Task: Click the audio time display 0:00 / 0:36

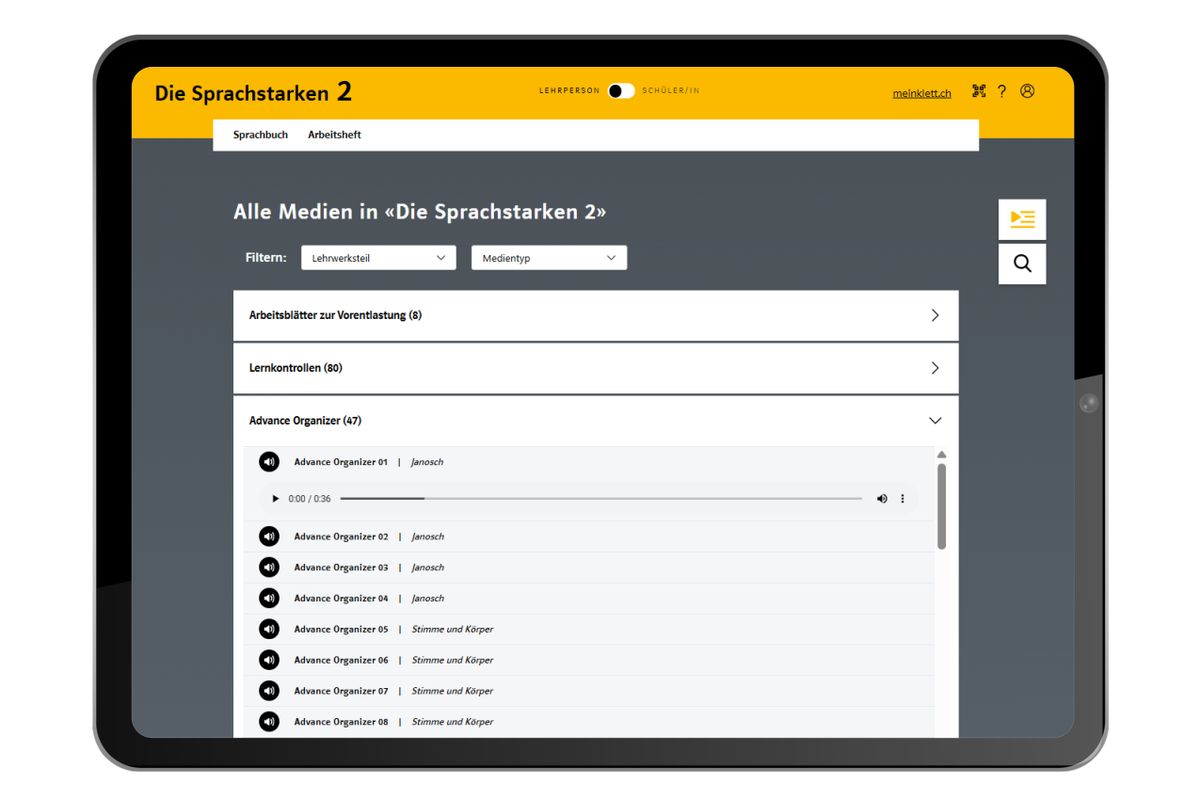Action: 310,499
